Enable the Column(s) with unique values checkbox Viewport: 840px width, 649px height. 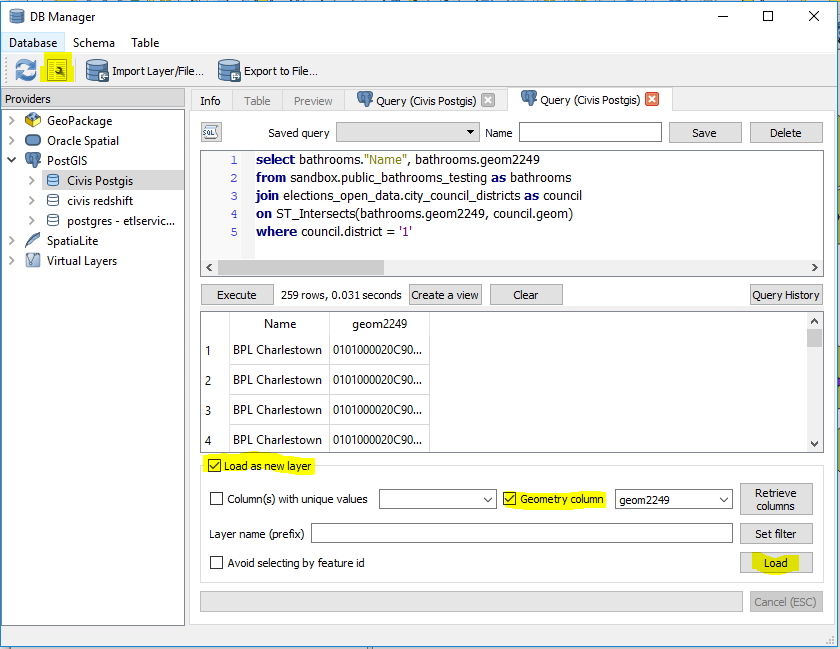216,499
